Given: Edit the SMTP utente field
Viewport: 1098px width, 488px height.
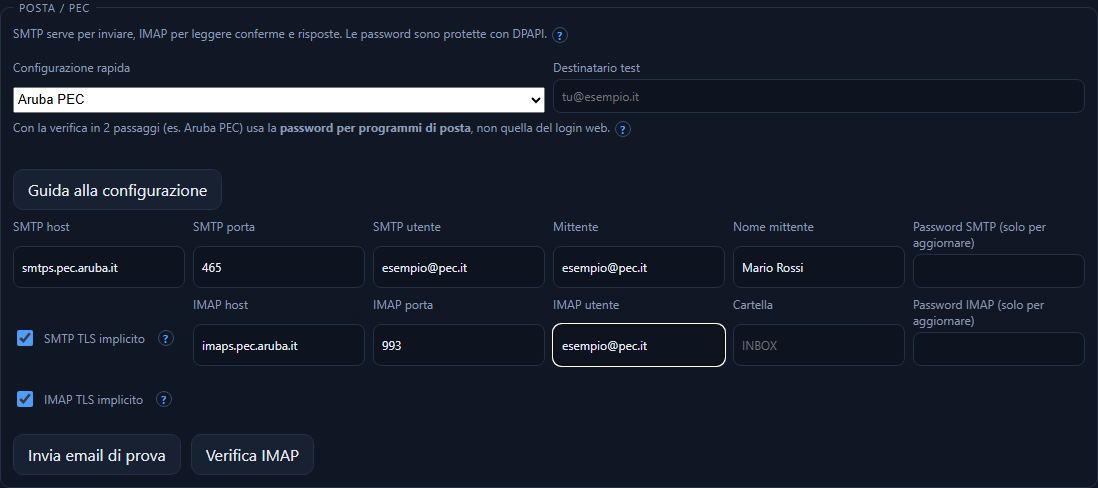Looking at the screenshot, I should tap(459, 267).
